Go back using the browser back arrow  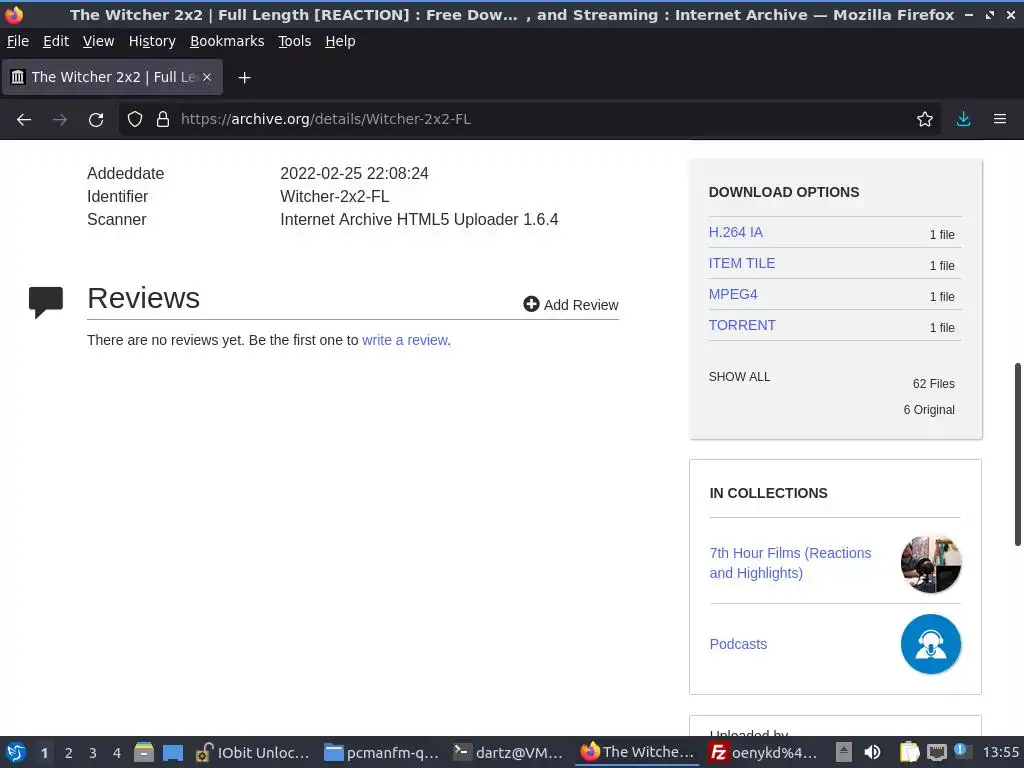pos(24,120)
